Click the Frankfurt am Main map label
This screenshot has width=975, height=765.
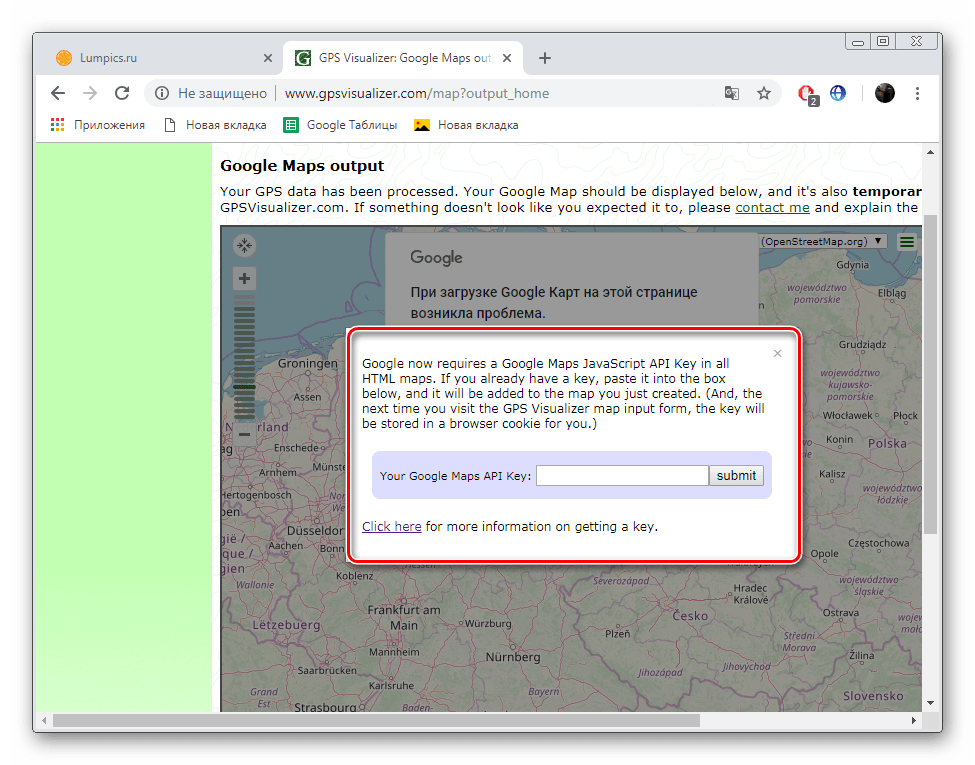coord(404,618)
